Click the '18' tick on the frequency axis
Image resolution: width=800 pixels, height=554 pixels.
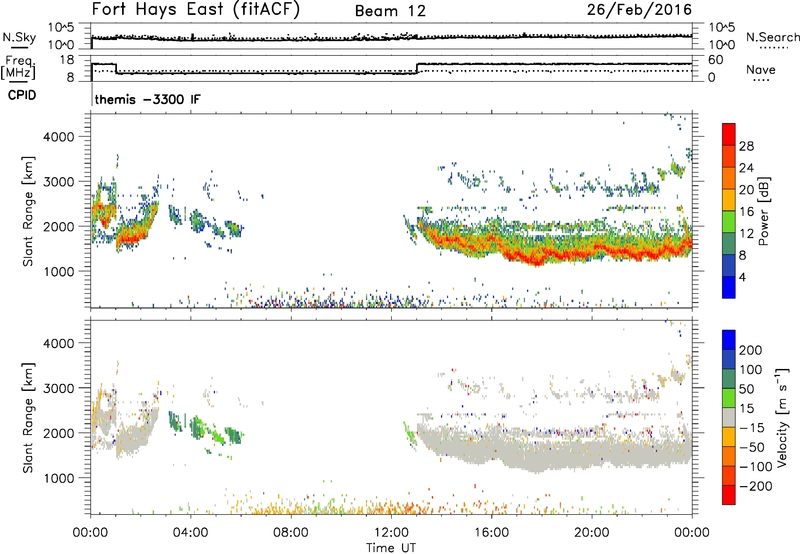click(67, 60)
